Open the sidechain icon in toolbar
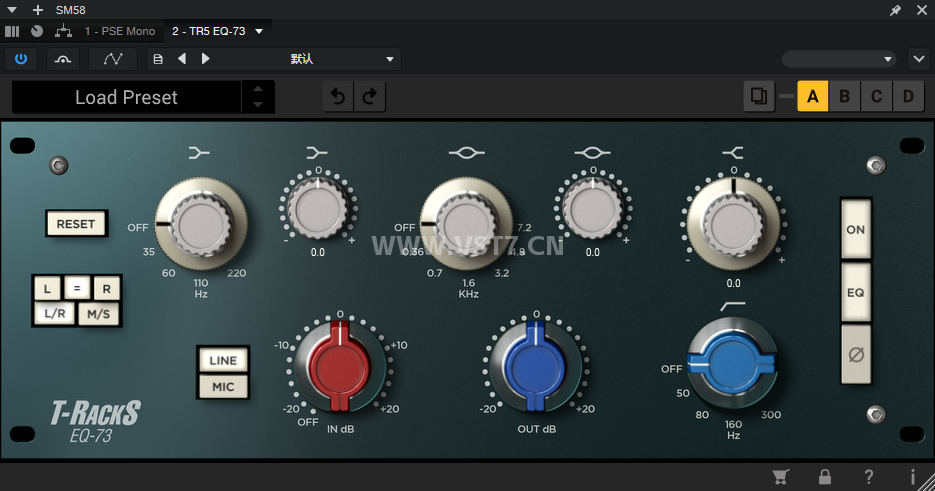The image size is (935, 491). pos(63,59)
